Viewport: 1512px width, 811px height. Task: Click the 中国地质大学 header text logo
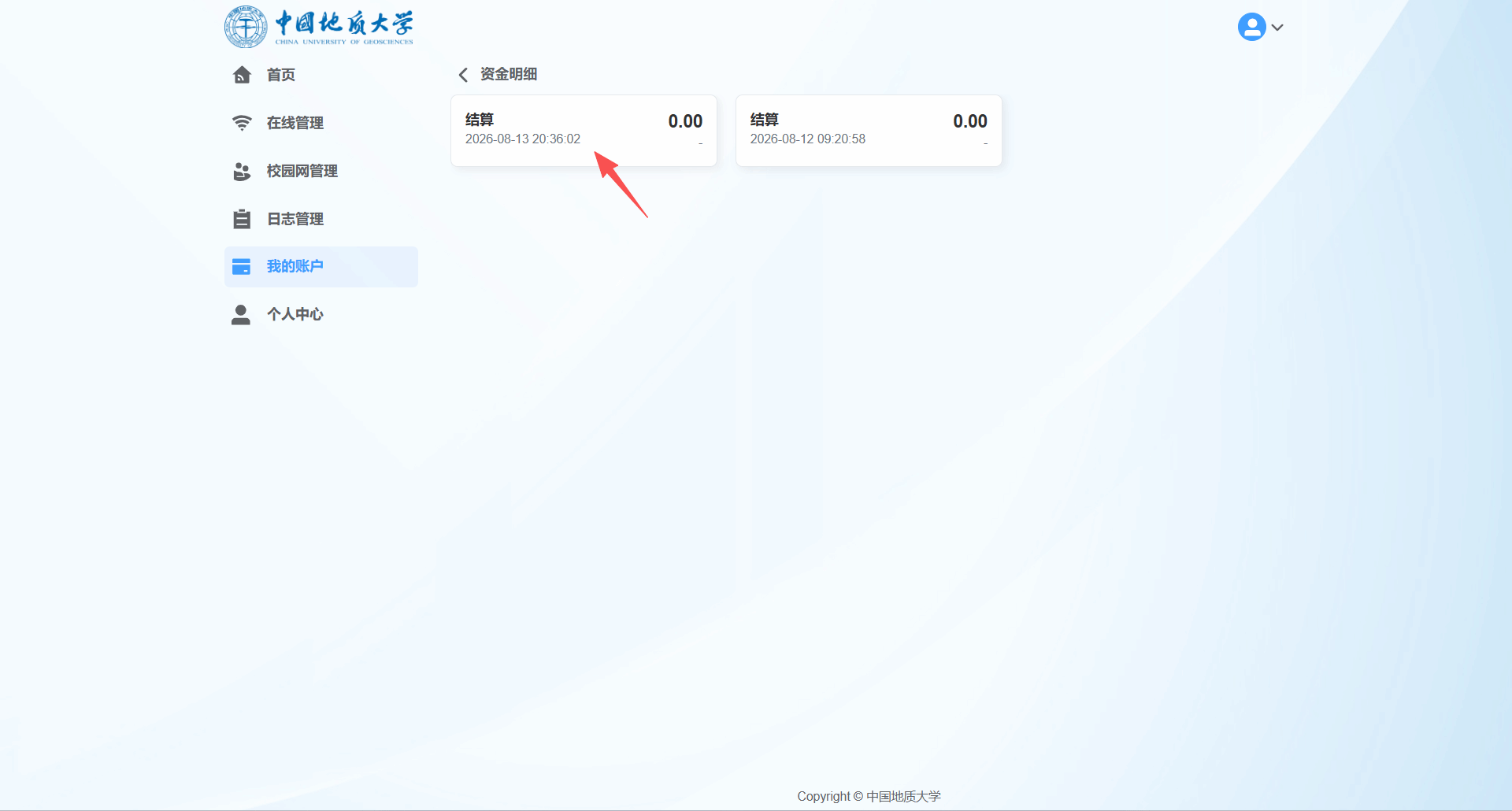344,27
